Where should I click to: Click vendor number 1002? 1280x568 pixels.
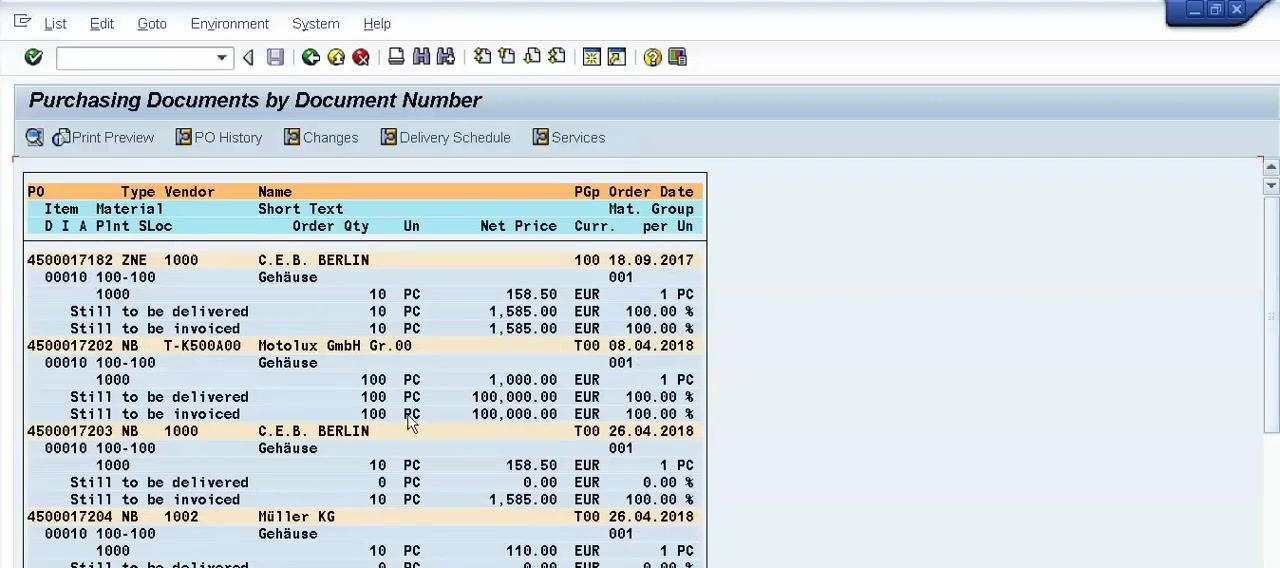[x=181, y=517]
